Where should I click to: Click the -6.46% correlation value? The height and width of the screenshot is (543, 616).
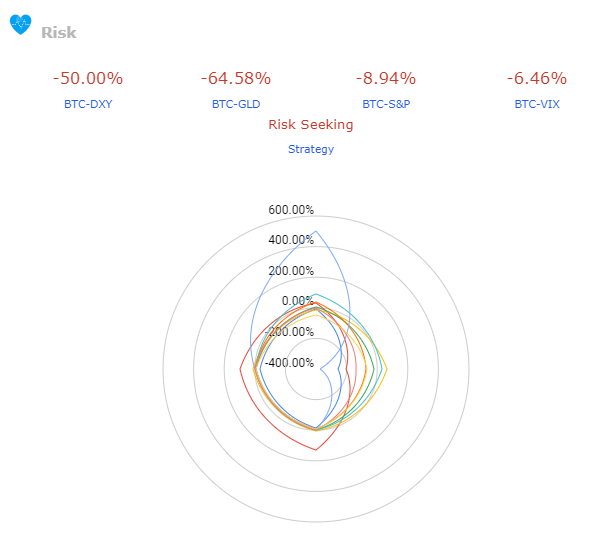(x=537, y=78)
